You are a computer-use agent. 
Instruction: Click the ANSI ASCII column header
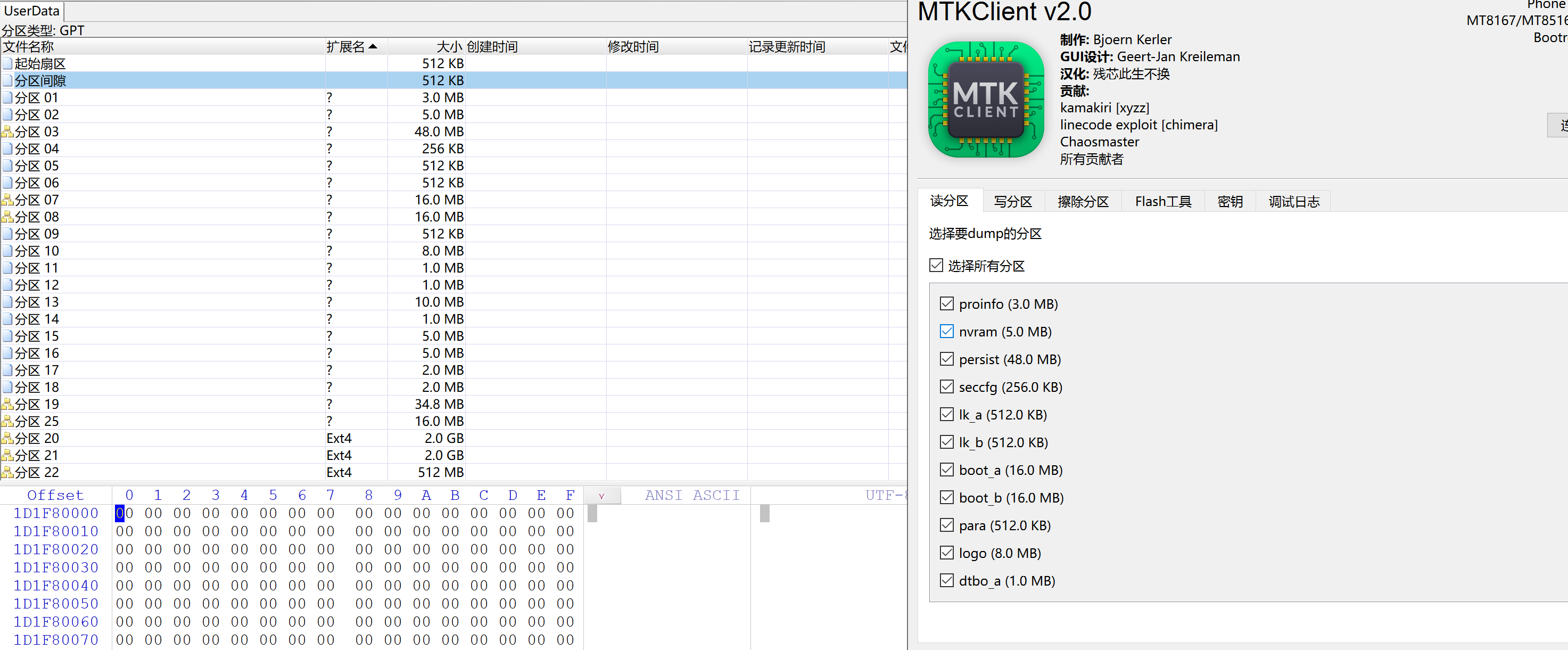coord(692,496)
